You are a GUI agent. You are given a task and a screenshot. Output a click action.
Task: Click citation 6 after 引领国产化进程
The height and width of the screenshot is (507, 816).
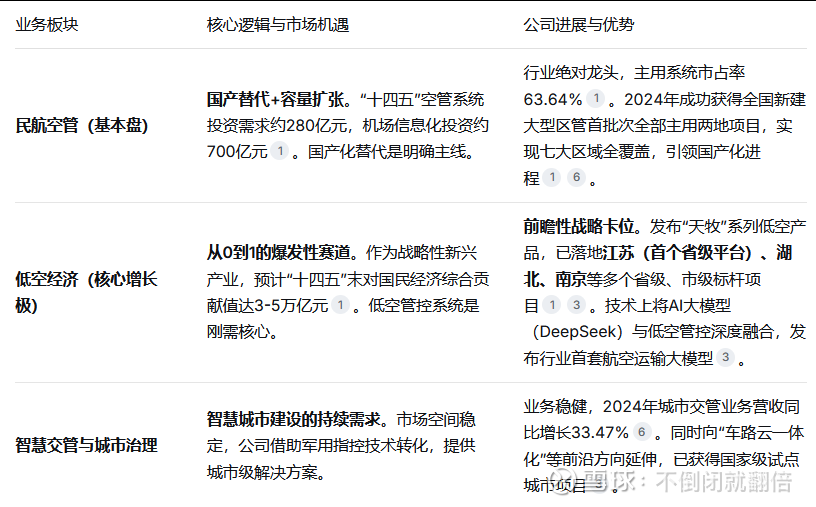[576, 177]
